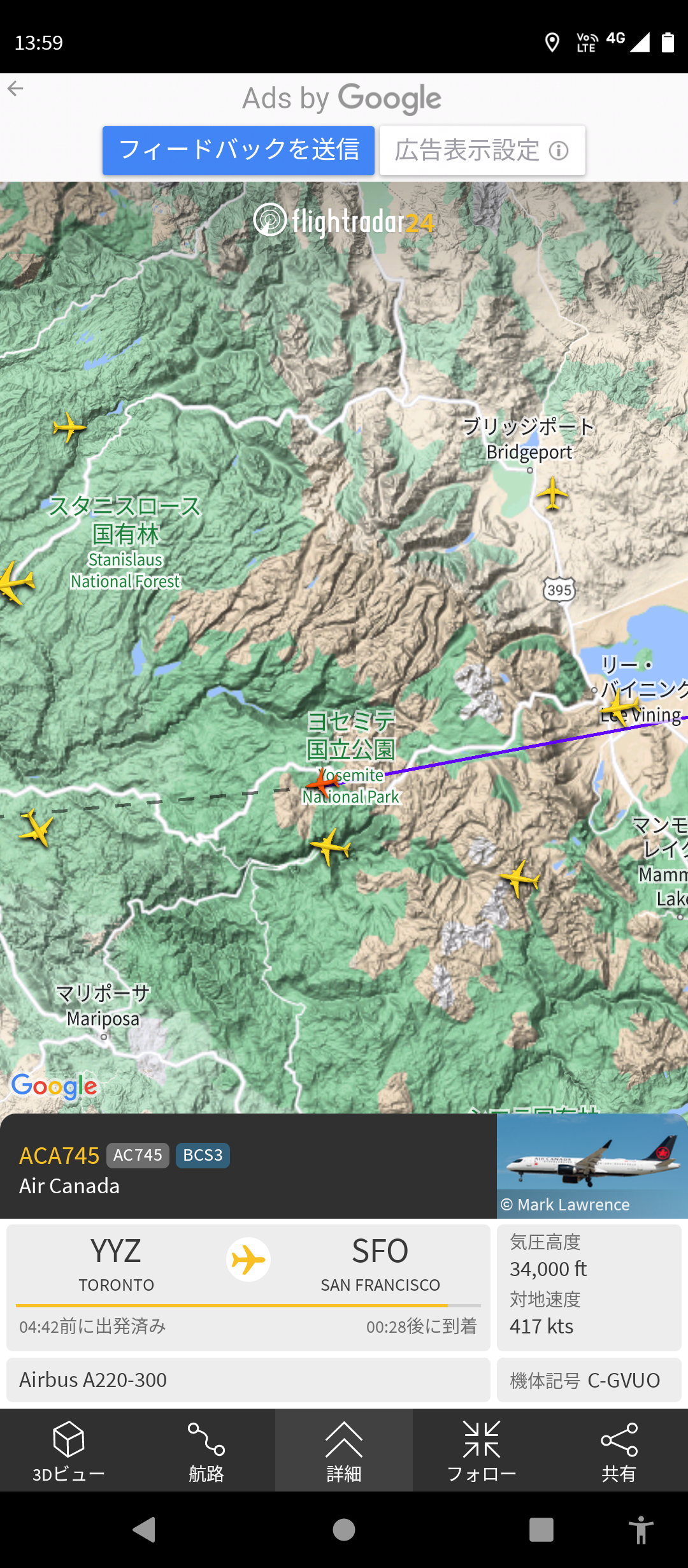Select the selected red ACA745 aircraft
688x1568 pixels.
click(323, 781)
